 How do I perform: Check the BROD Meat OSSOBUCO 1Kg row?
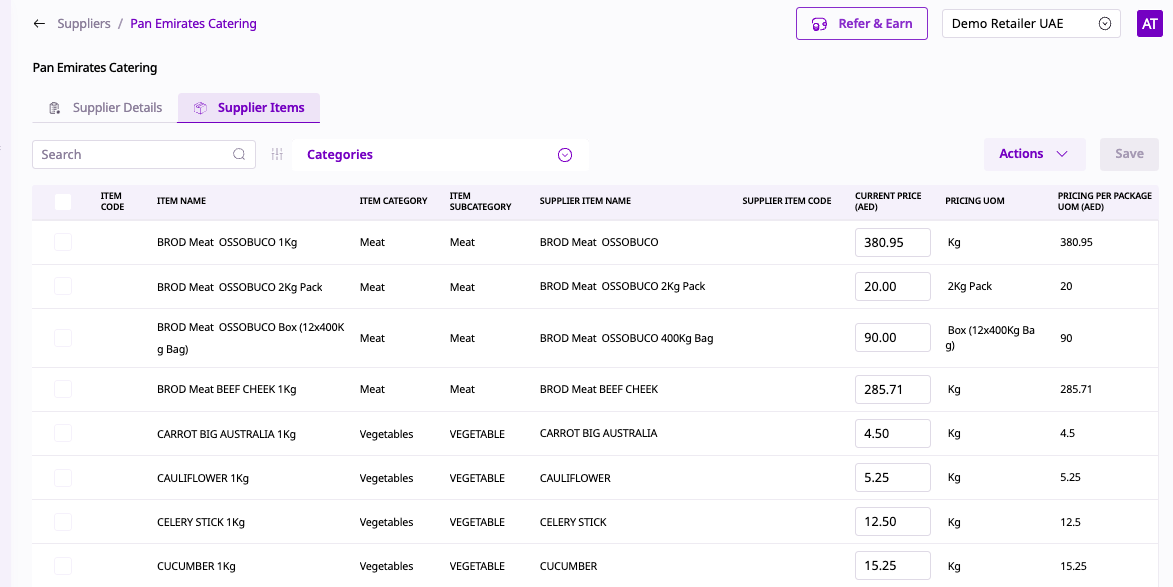[63, 242]
